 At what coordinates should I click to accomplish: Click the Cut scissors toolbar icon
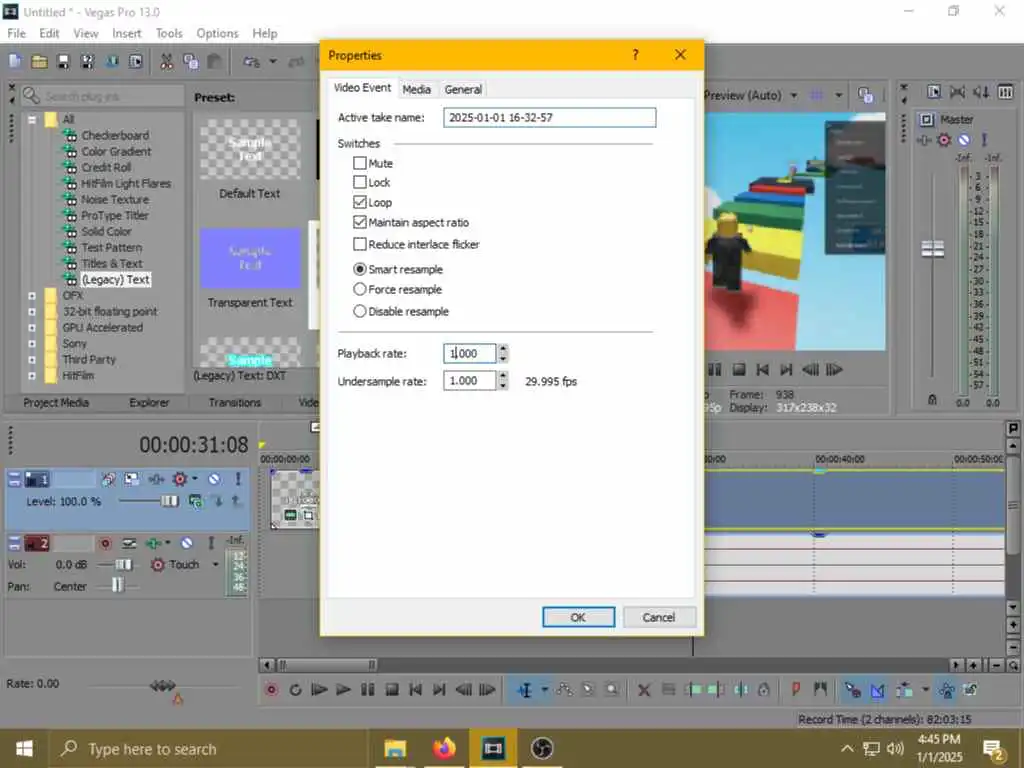click(167, 61)
